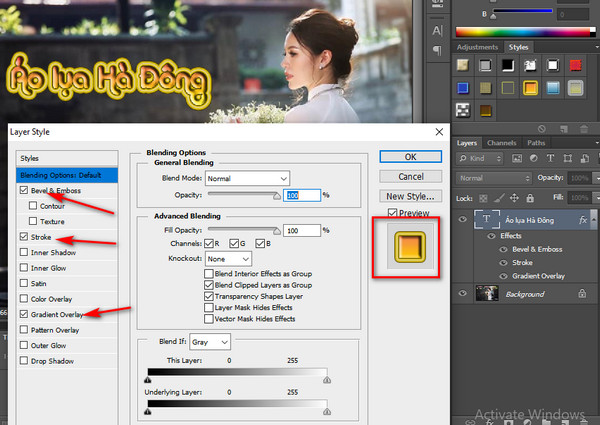This screenshot has width=600, height=425.
Task: Apply the chrome checker style swatch
Action: point(463,111)
